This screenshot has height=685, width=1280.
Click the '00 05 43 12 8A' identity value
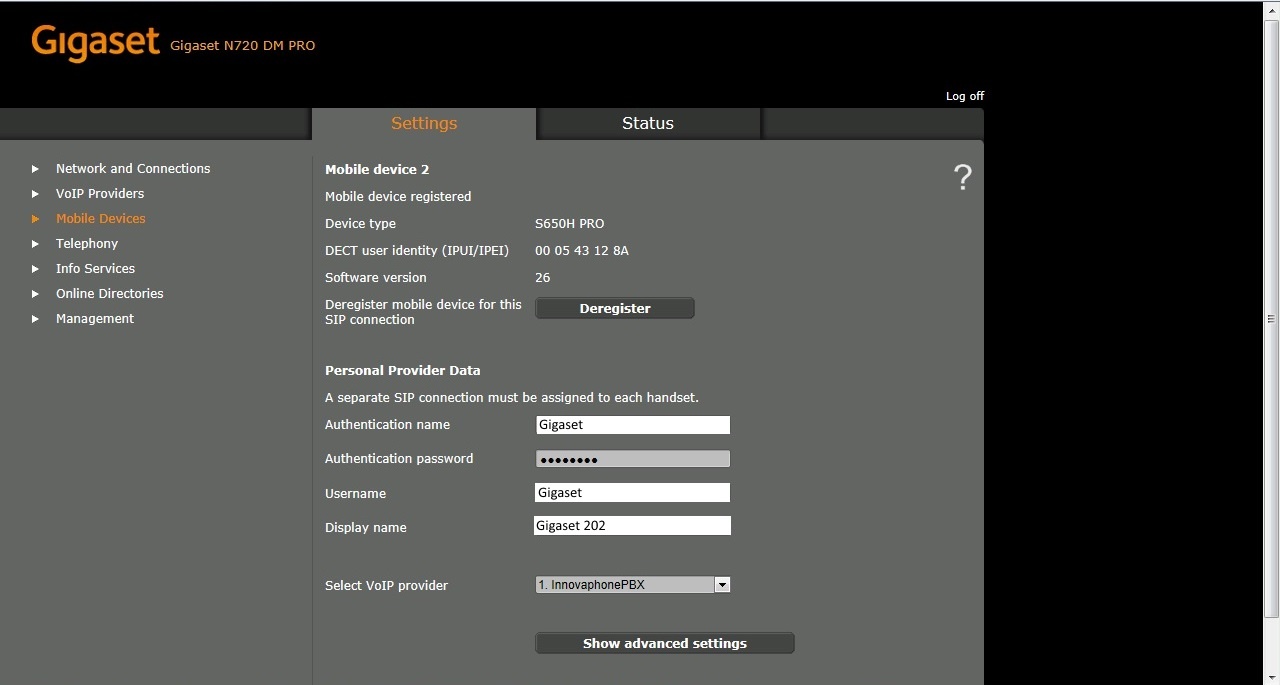[582, 251]
